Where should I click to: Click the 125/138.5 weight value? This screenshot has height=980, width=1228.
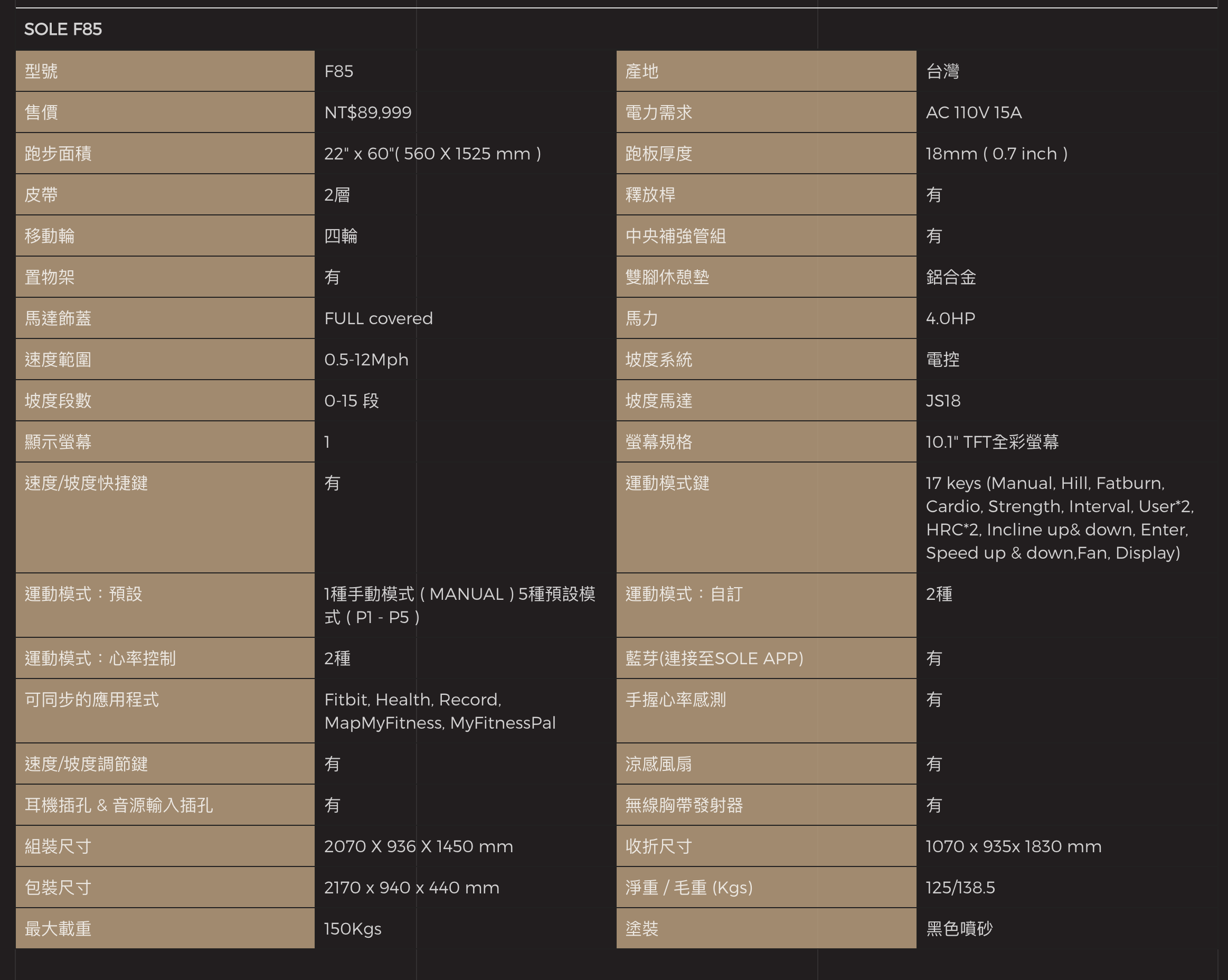point(960,888)
